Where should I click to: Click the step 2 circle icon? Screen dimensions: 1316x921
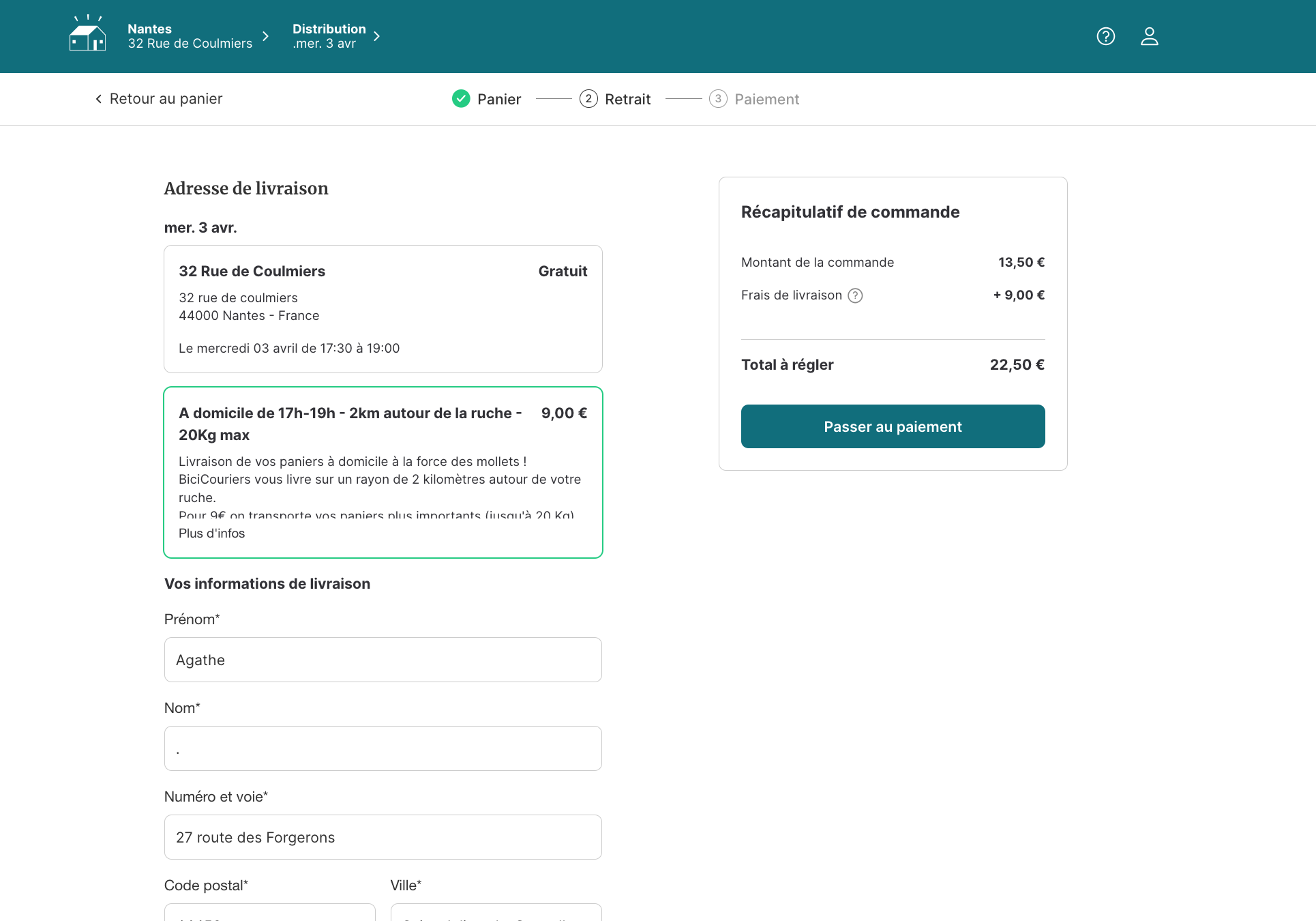tap(588, 99)
